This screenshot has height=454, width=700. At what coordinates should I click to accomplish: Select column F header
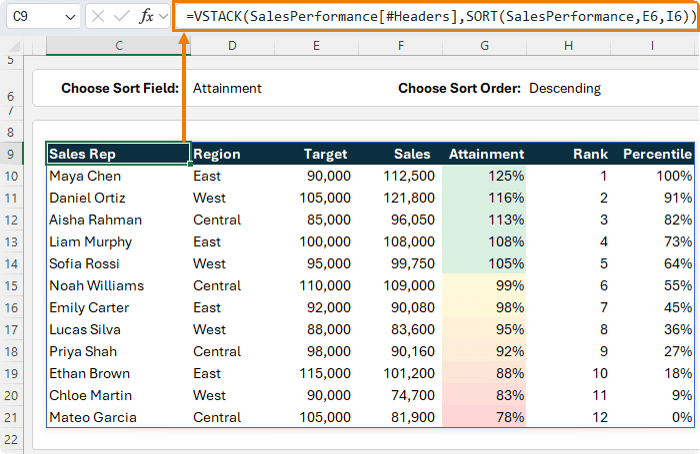pos(400,46)
